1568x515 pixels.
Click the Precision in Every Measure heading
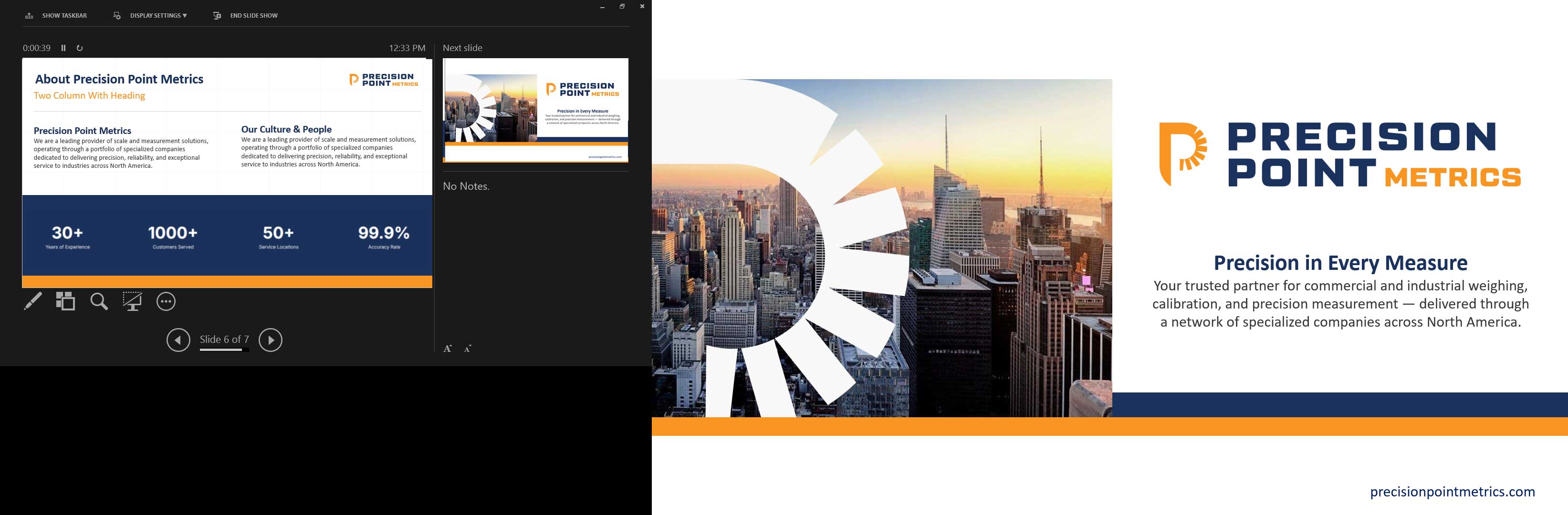click(1340, 263)
